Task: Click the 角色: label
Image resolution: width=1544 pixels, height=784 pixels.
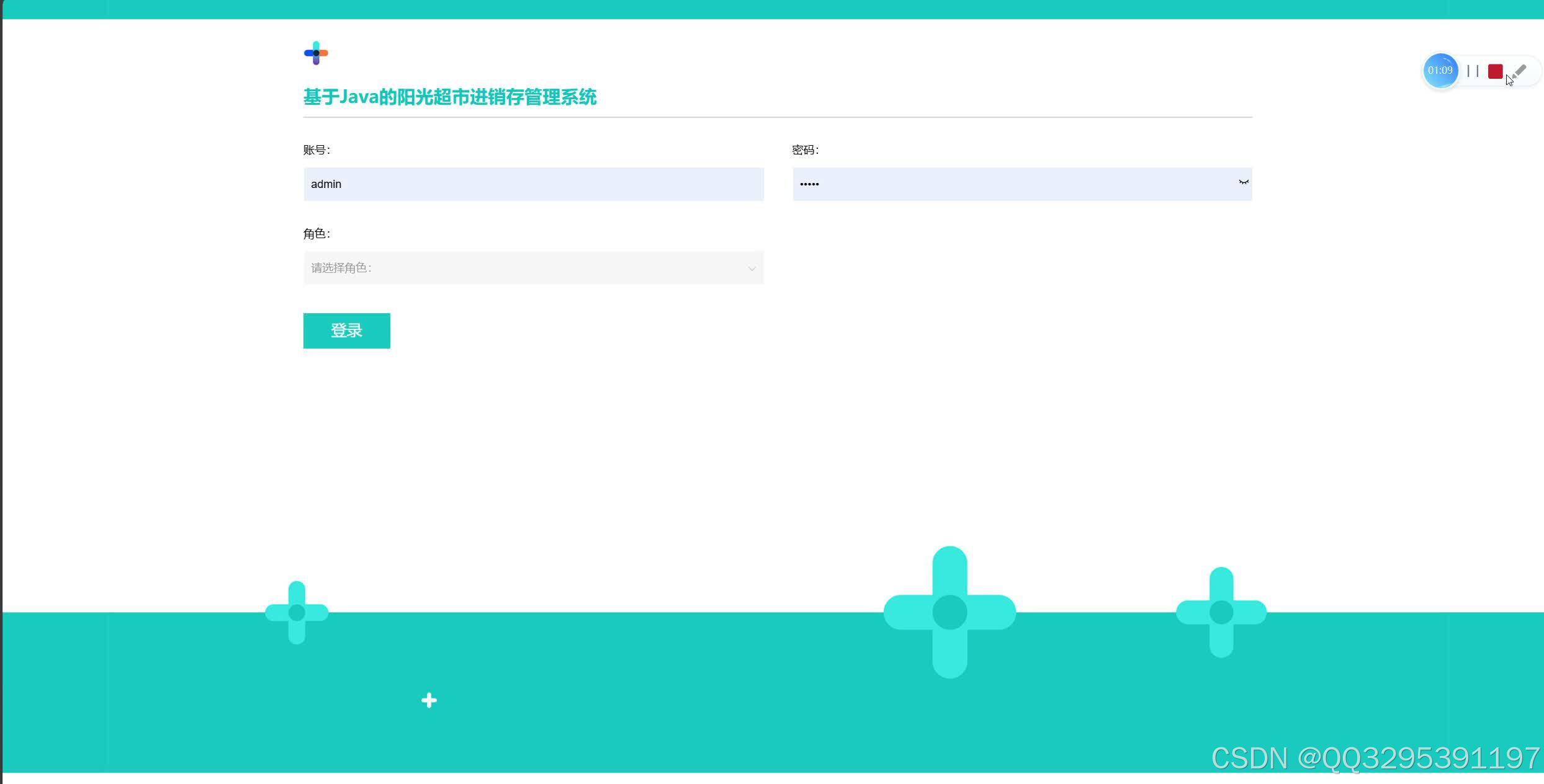Action: [x=316, y=234]
